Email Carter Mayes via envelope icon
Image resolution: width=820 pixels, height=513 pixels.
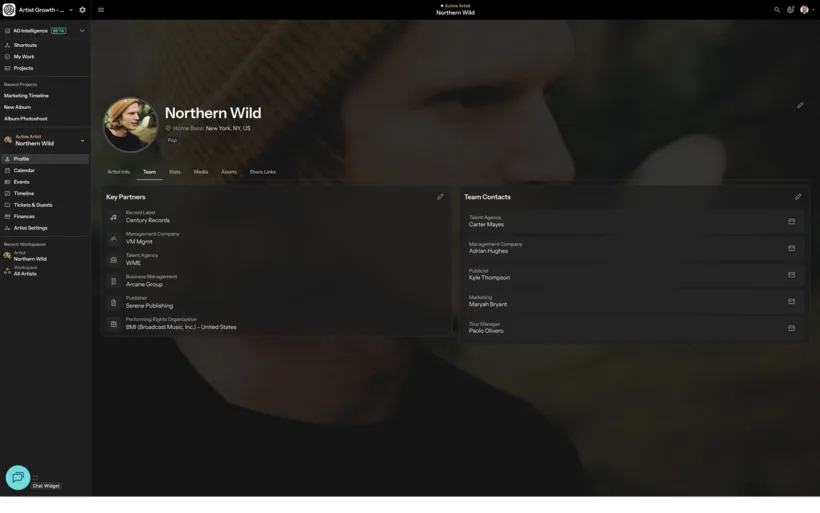(x=792, y=222)
